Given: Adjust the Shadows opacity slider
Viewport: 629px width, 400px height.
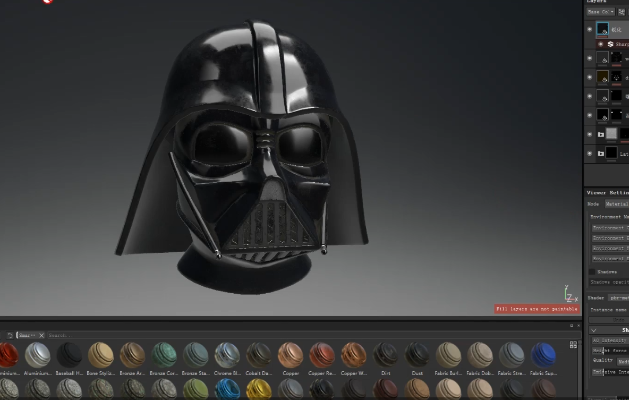Looking at the screenshot, I should (x=609, y=282).
